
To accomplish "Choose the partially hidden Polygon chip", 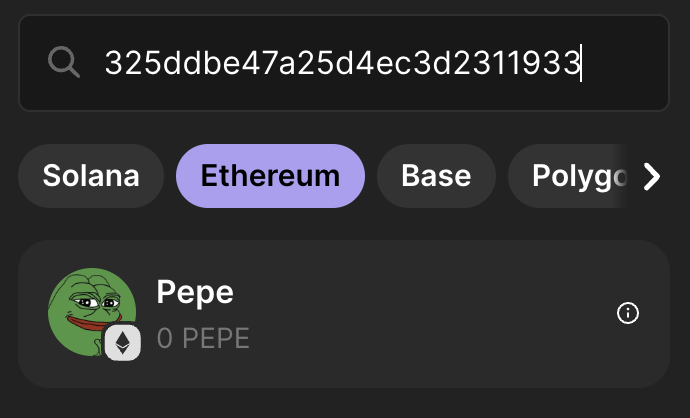I will [x=568, y=176].
